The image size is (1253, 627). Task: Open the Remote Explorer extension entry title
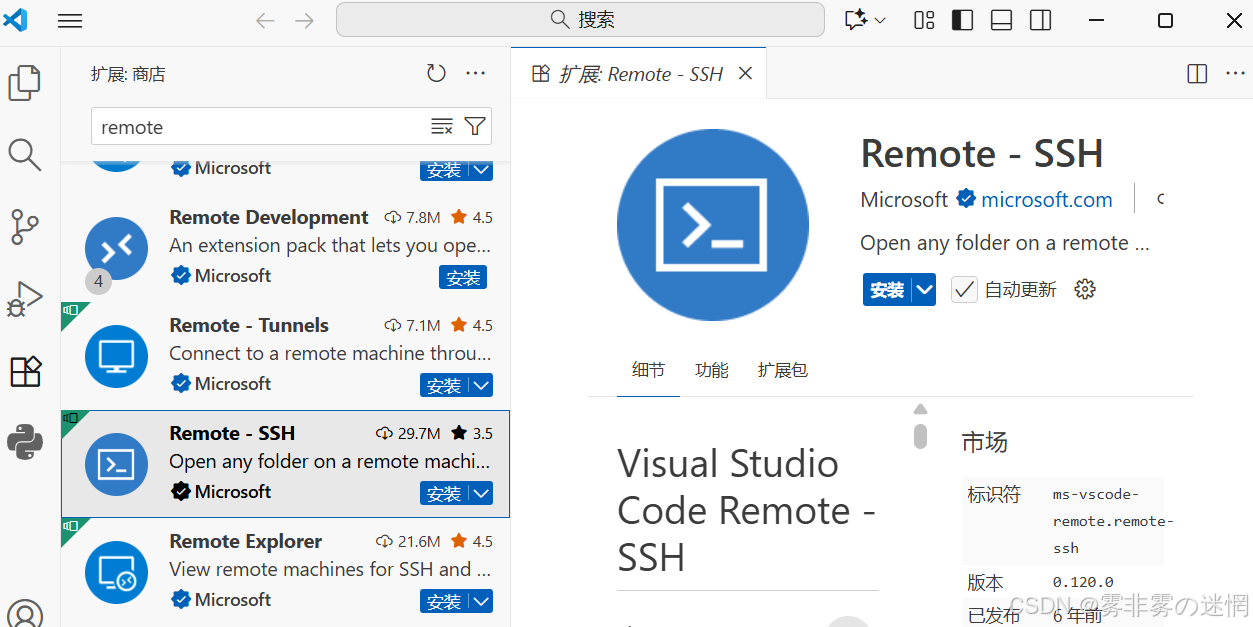246,541
